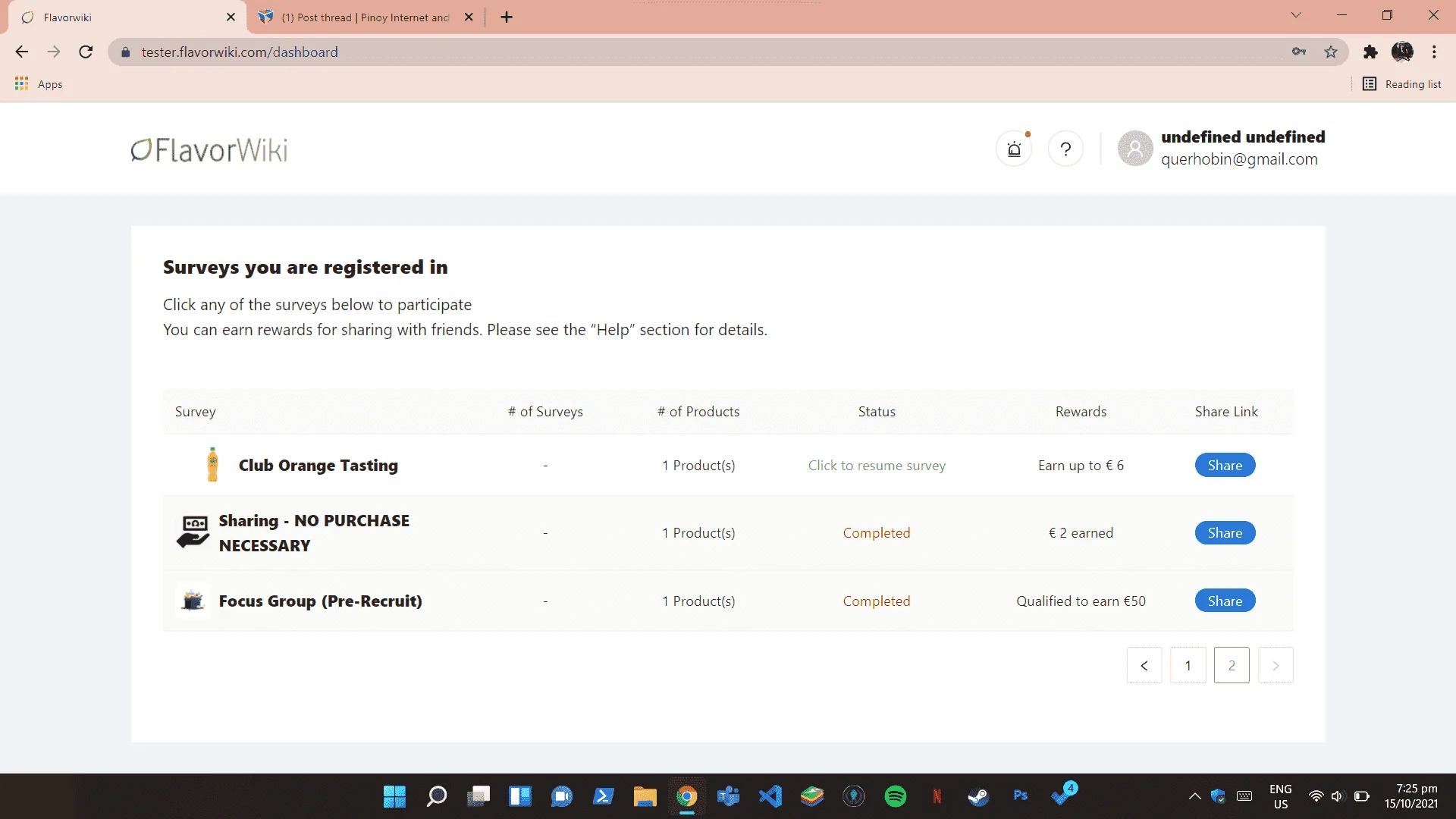Go back using browser back arrow

click(x=22, y=52)
